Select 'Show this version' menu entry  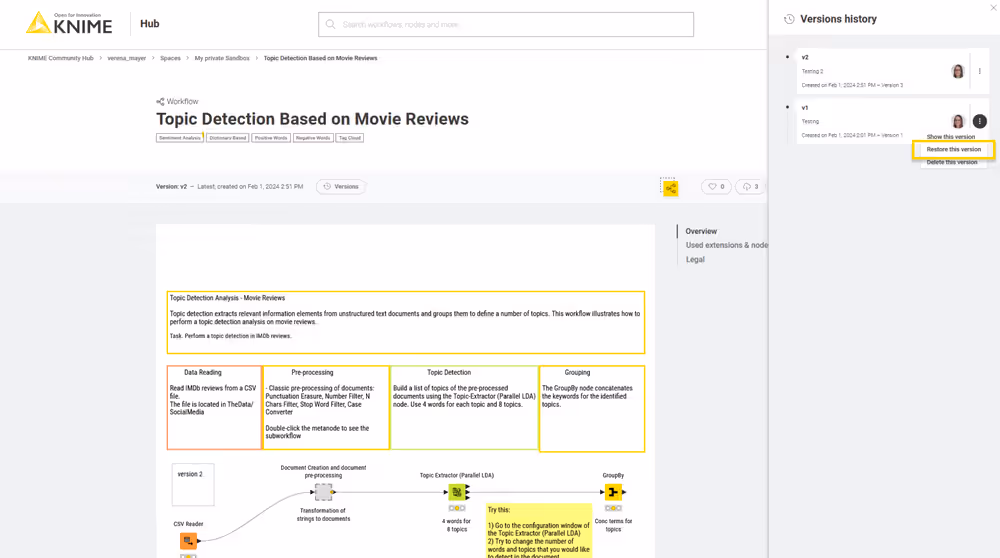tap(950, 137)
